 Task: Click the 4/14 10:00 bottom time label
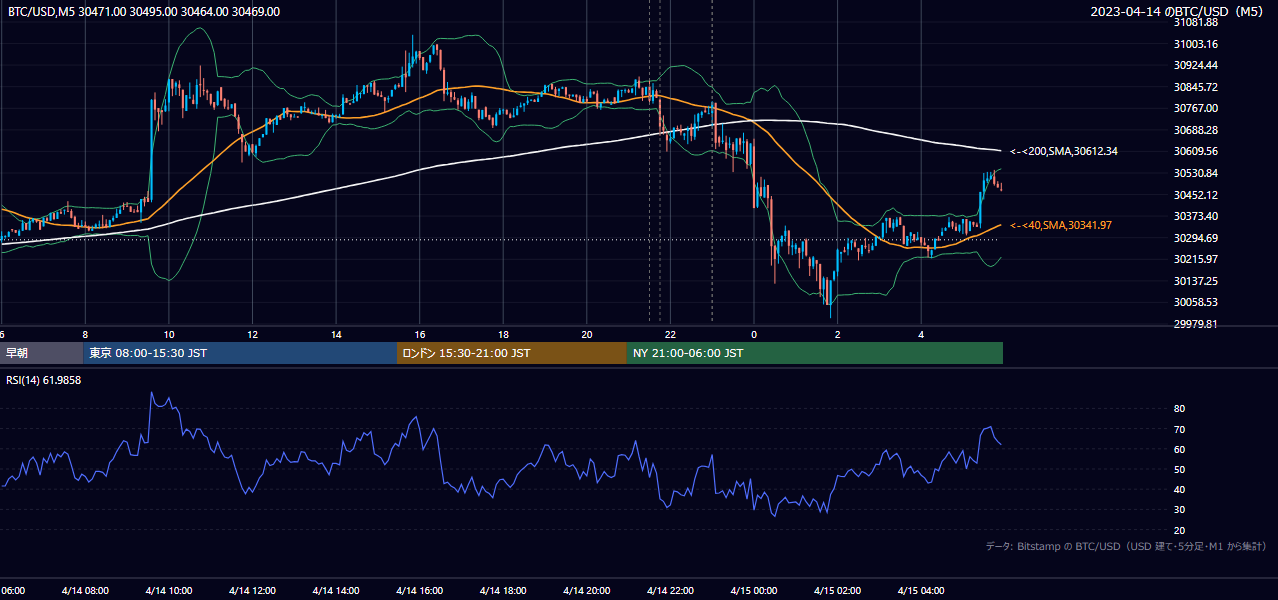168,590
